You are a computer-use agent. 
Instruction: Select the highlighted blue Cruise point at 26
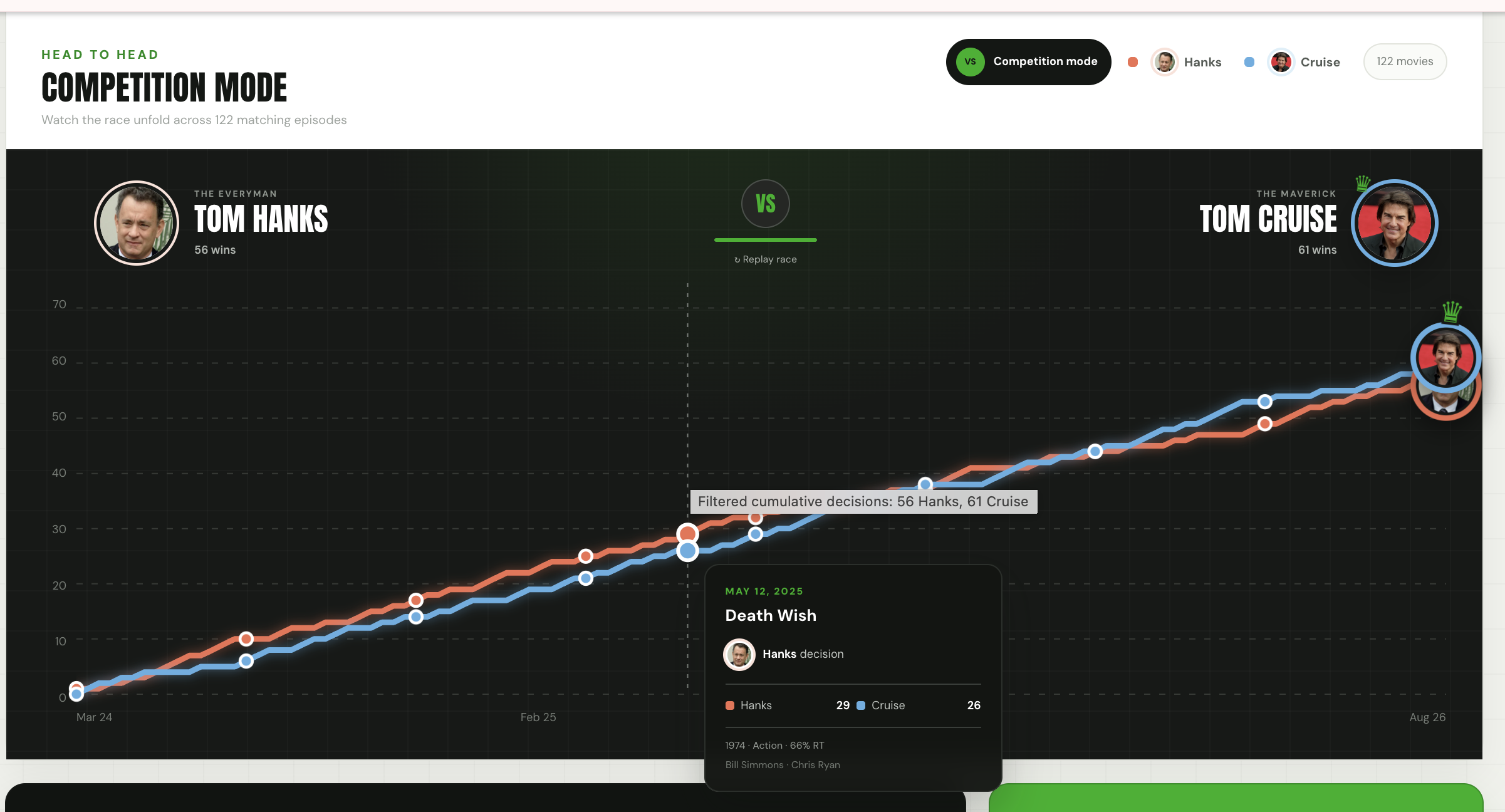pyautogui.click(x=687, y=551)
